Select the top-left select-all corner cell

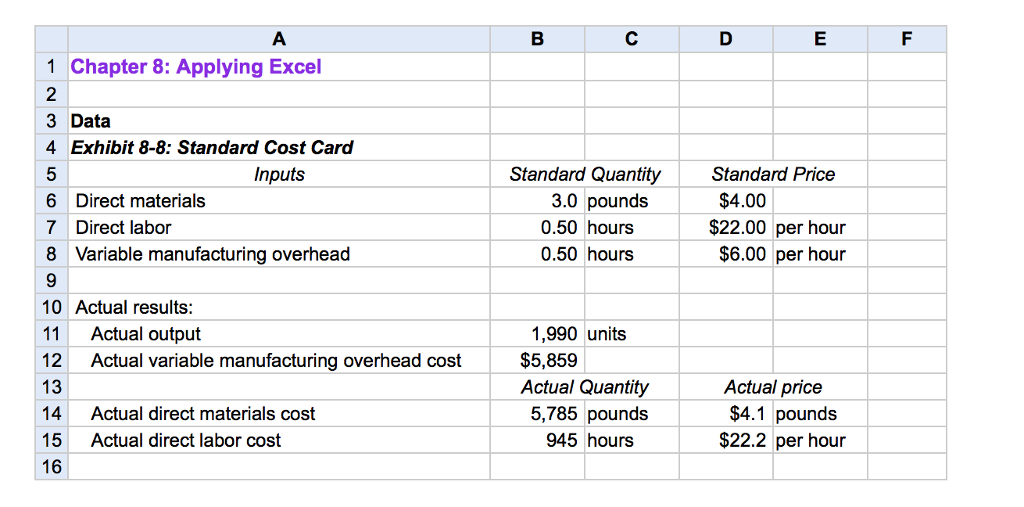52,39
